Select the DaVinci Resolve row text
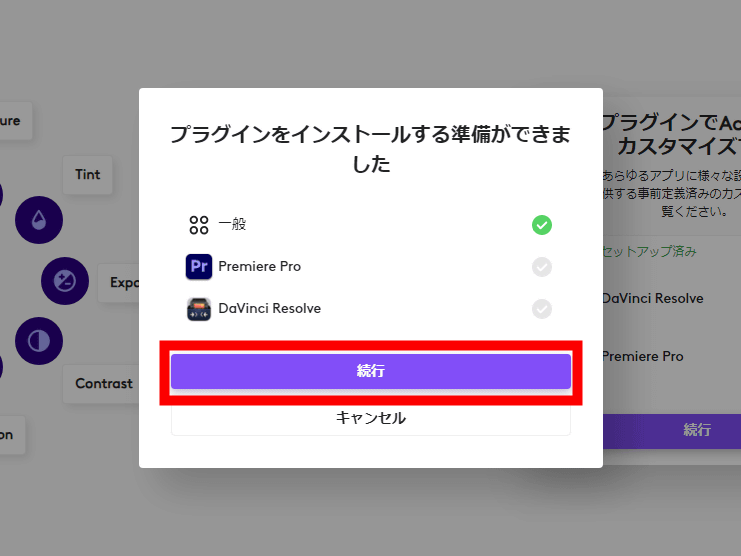741x556 pixels. pos(269,308)
